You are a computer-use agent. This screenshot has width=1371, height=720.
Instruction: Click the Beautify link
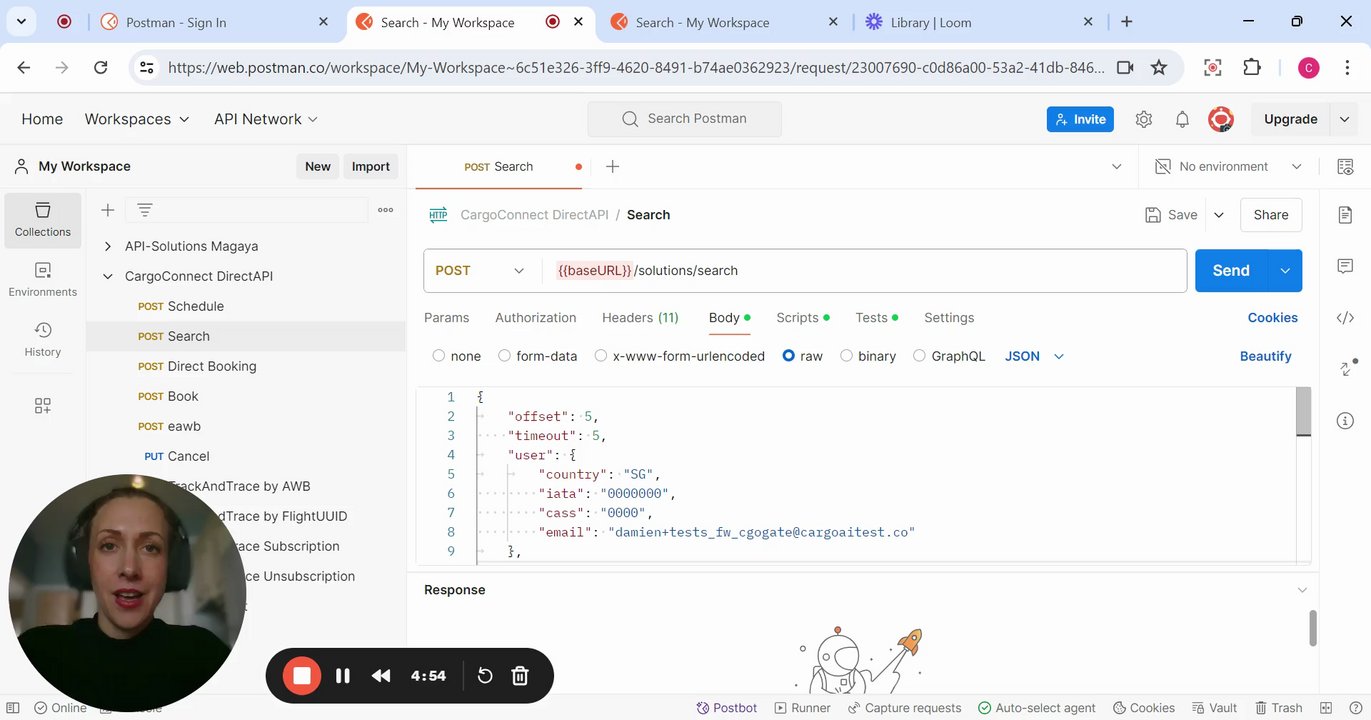click(1266, 356)
